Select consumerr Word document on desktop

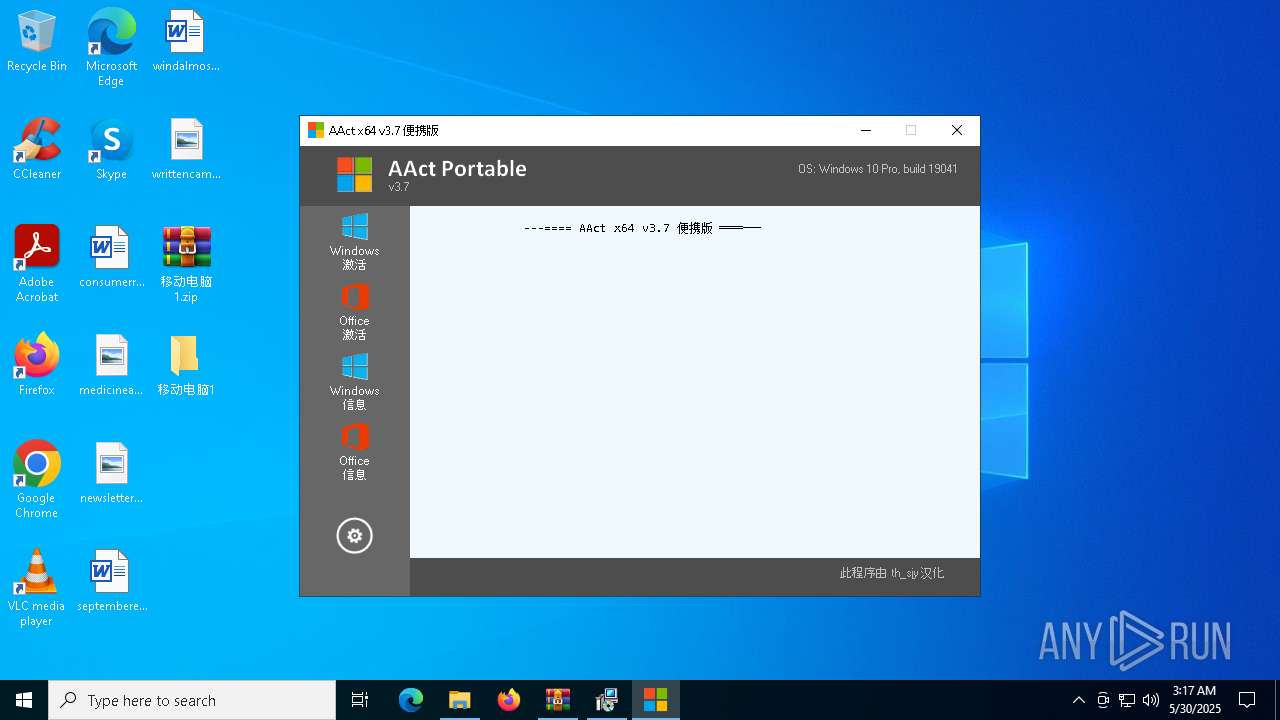(x=111, y=257)
